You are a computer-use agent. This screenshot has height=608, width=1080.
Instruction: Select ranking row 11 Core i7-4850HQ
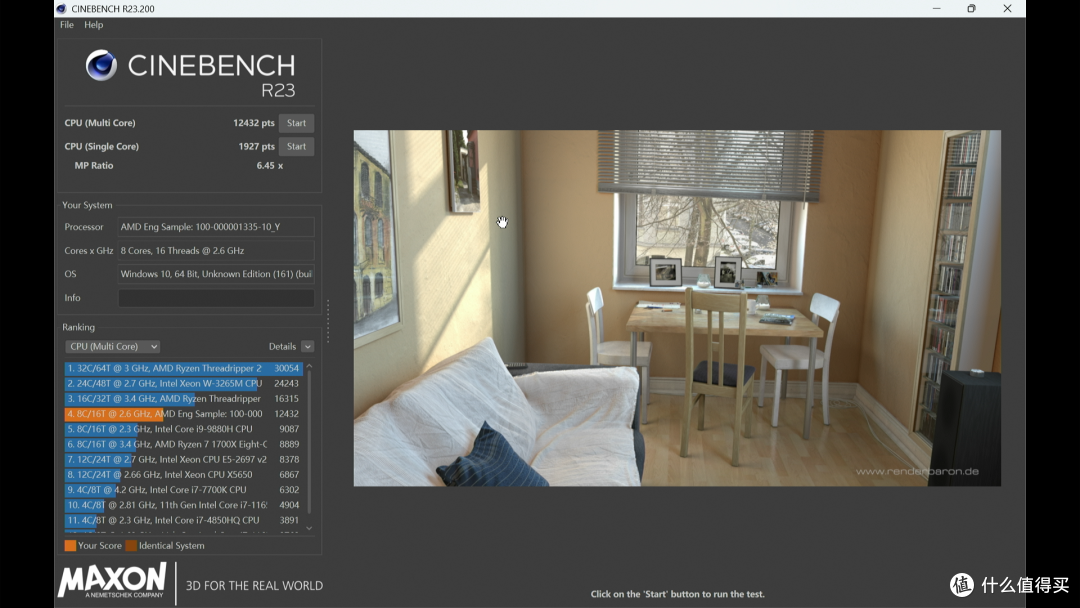(183, 520)
